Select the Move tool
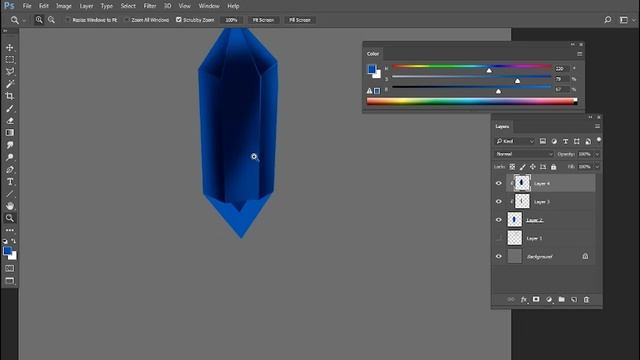640x360 pixels. click(10, 48)
